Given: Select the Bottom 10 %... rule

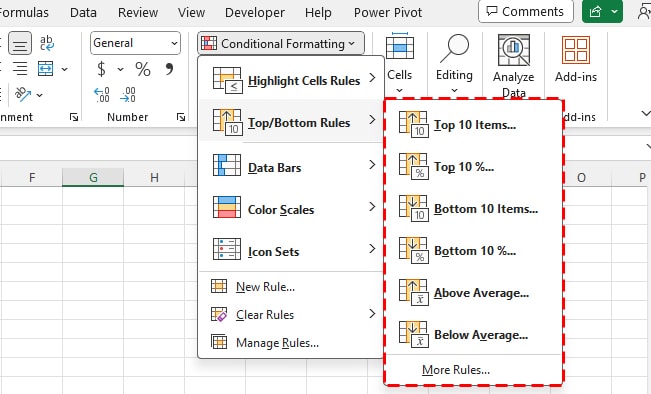Looking at the screenshot, I should pyautogui.click(x=474, y=250).
